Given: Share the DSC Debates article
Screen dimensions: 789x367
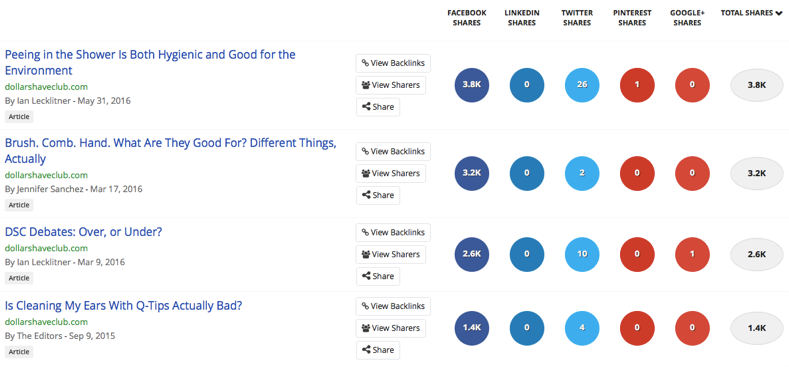Looking at the screenshot, I should 378,276.
